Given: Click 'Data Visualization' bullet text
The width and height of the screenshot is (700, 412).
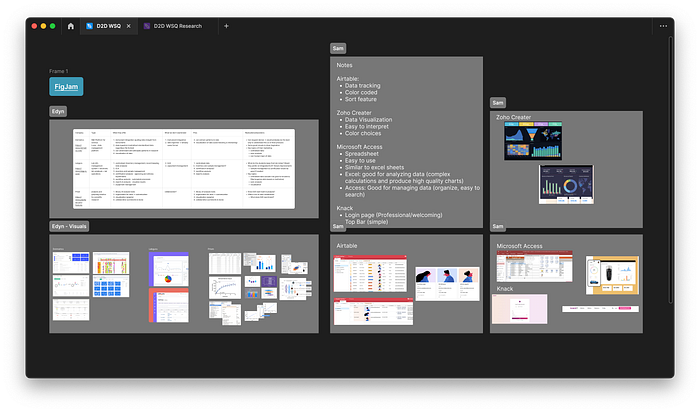Looking at the screenshot, I should 368,120.
